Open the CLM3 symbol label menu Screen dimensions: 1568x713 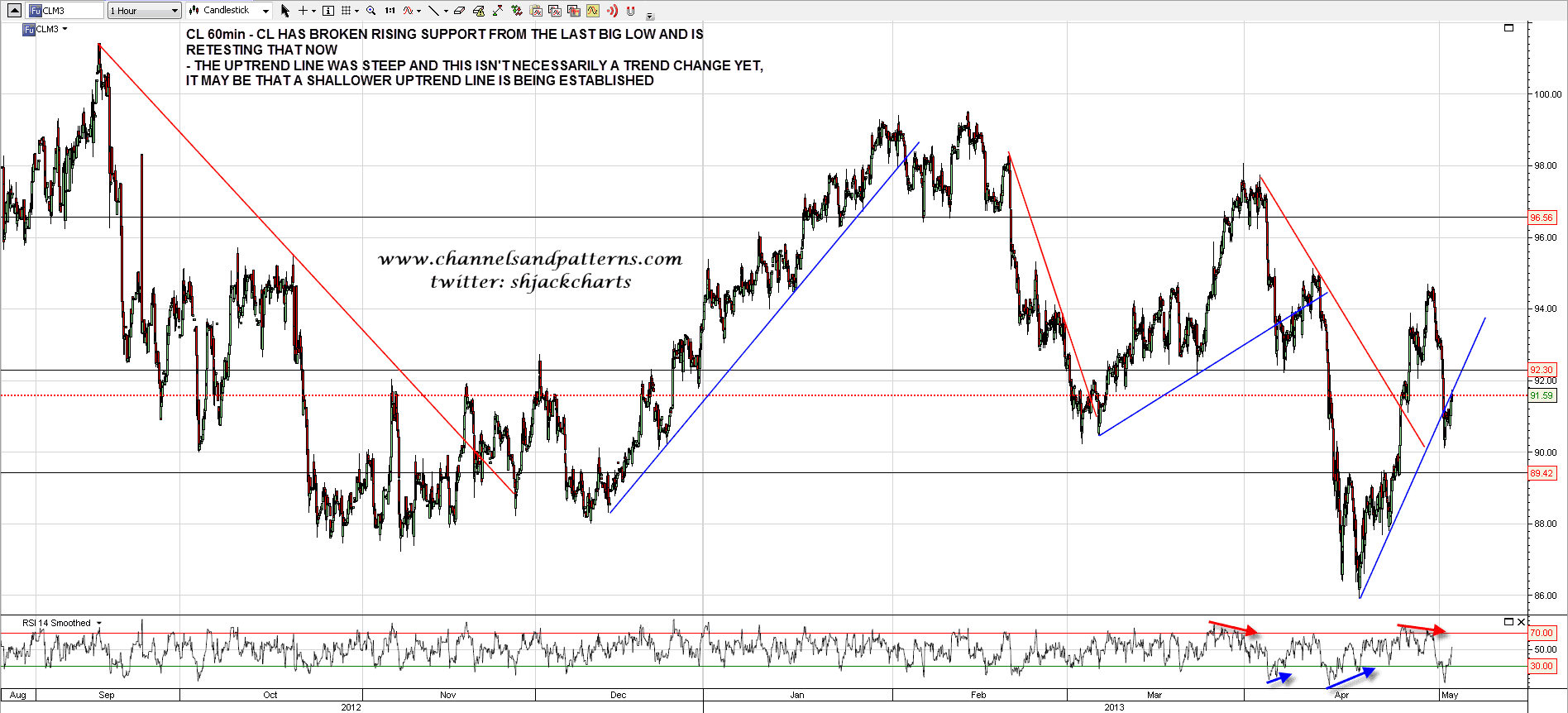(x=65, y=29)
